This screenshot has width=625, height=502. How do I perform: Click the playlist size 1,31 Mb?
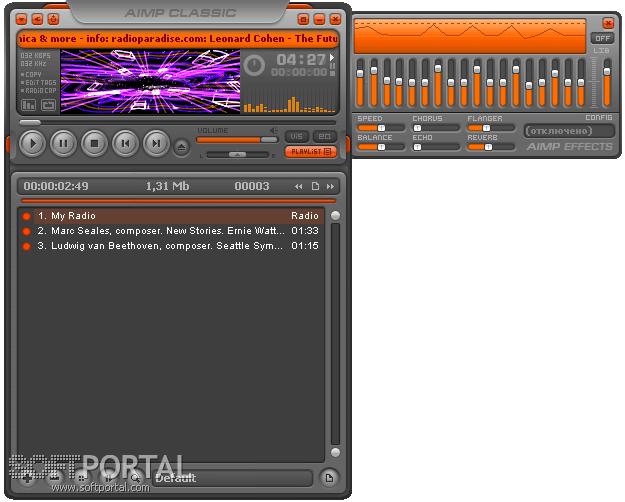click(x=167, y=186)
